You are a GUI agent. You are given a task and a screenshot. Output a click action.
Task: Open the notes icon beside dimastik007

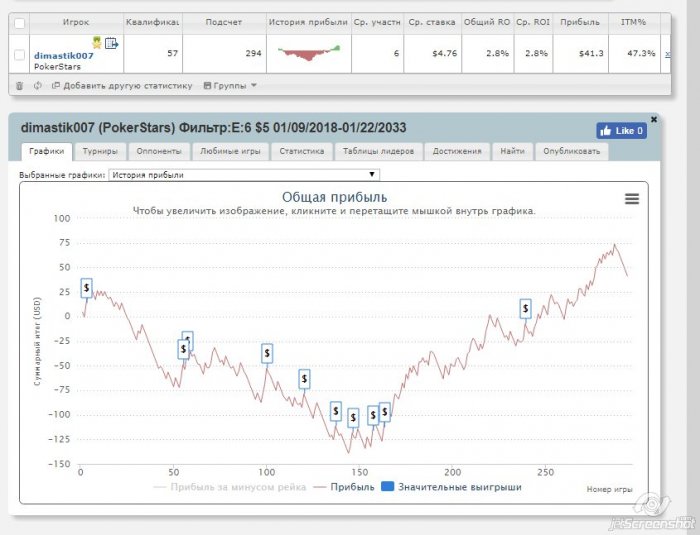(x=112, y=43)
